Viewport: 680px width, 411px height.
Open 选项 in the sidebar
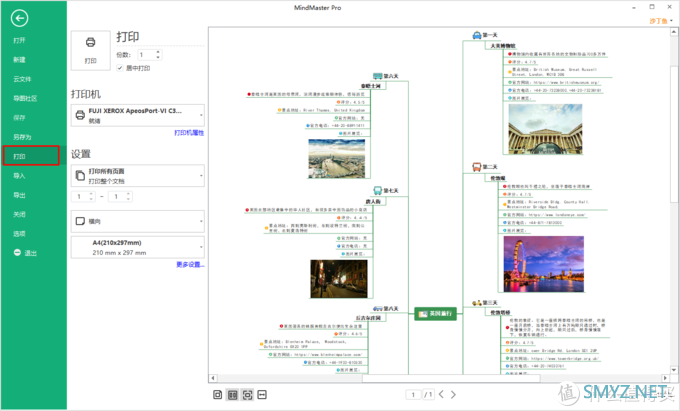point(19,234)
